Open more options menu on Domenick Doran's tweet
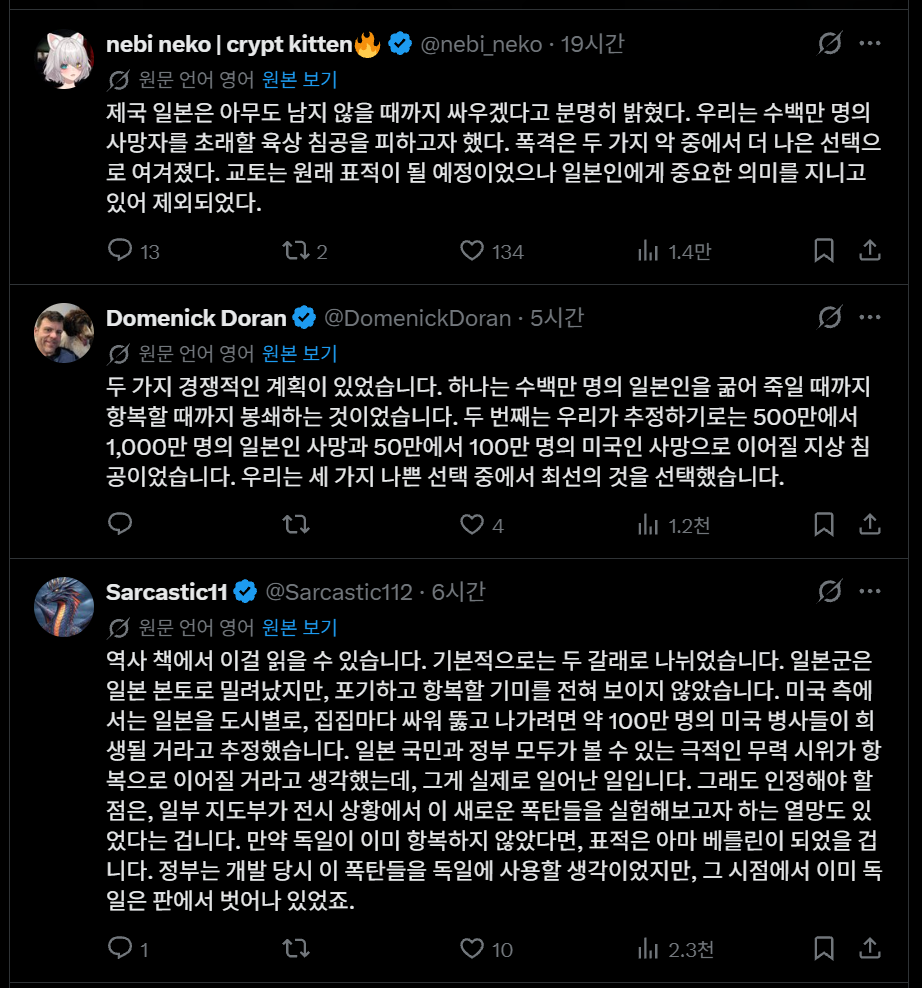Screen dimensions: 922x988 coord(870,318)
